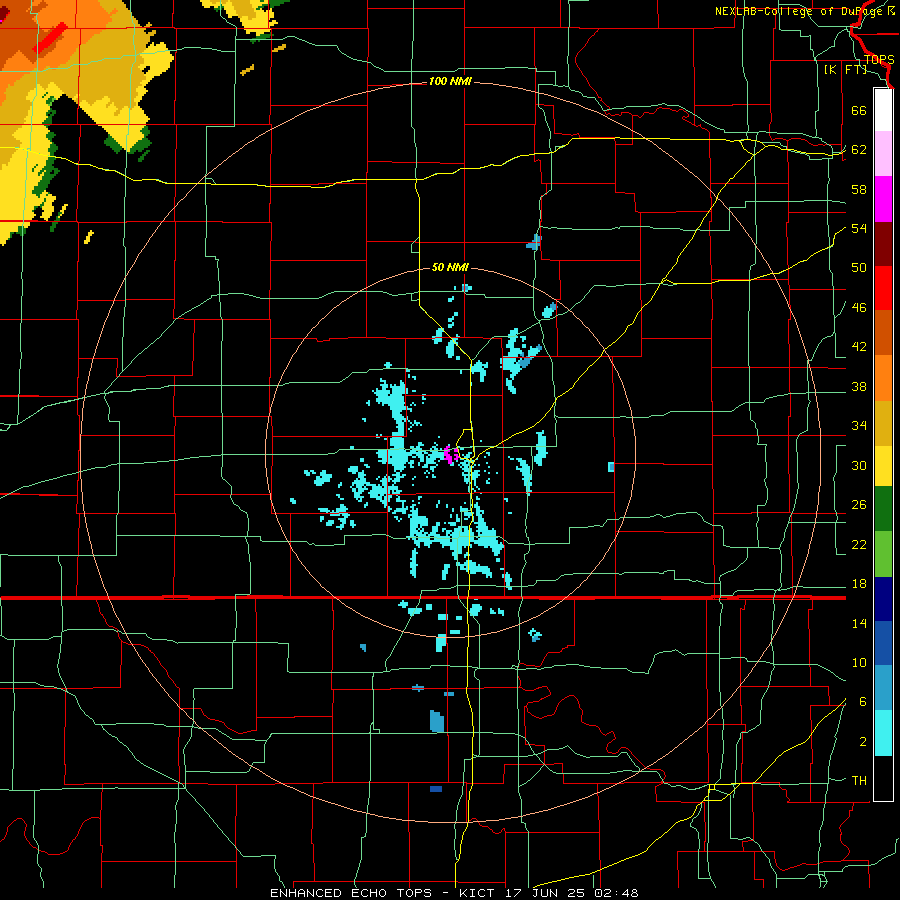Click the 42 scale label
900x900 pixels.
pyautogui.click(x=859, y=347)
